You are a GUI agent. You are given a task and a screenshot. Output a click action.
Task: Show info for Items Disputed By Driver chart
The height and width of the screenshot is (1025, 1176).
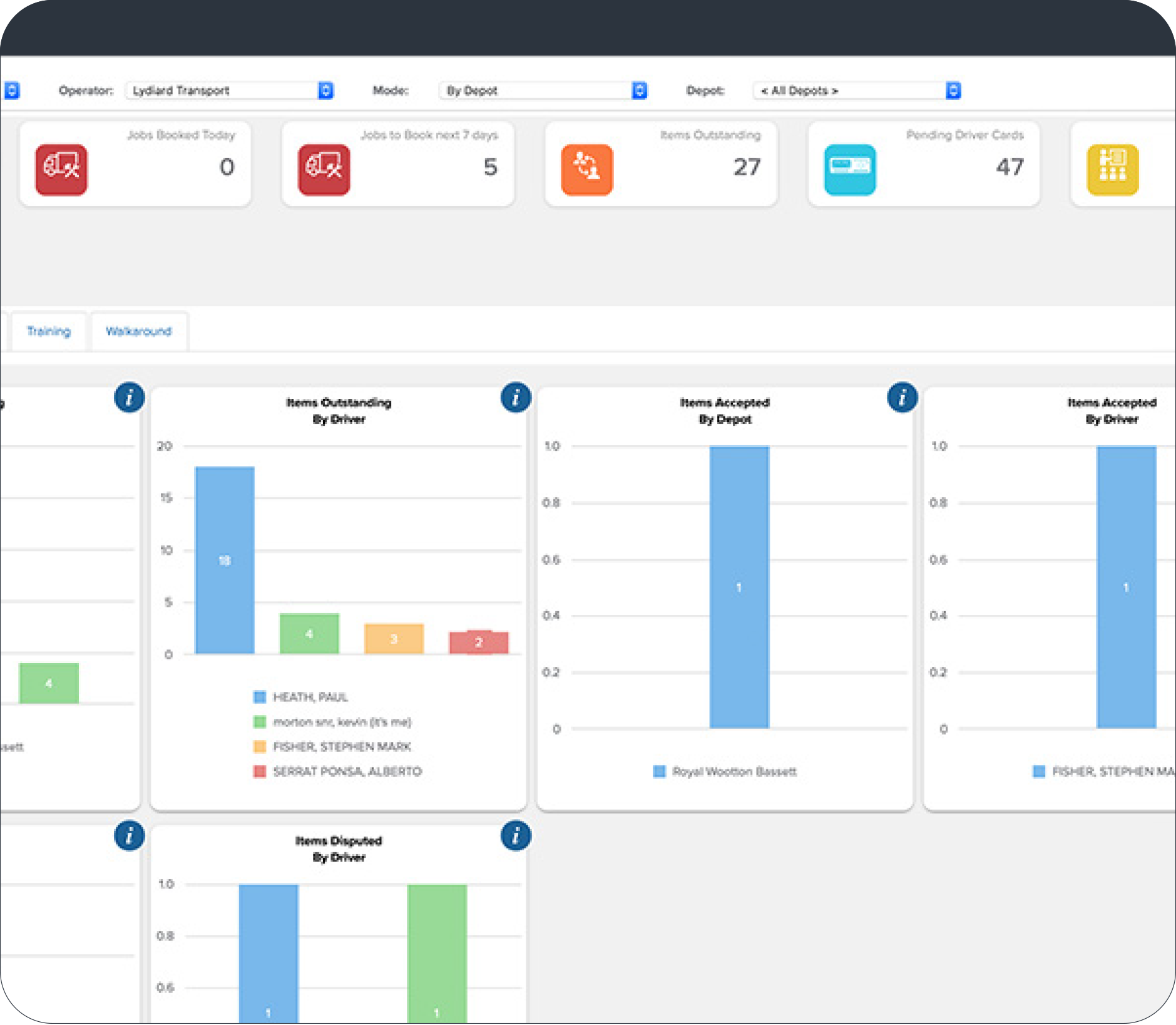[516, 836]
